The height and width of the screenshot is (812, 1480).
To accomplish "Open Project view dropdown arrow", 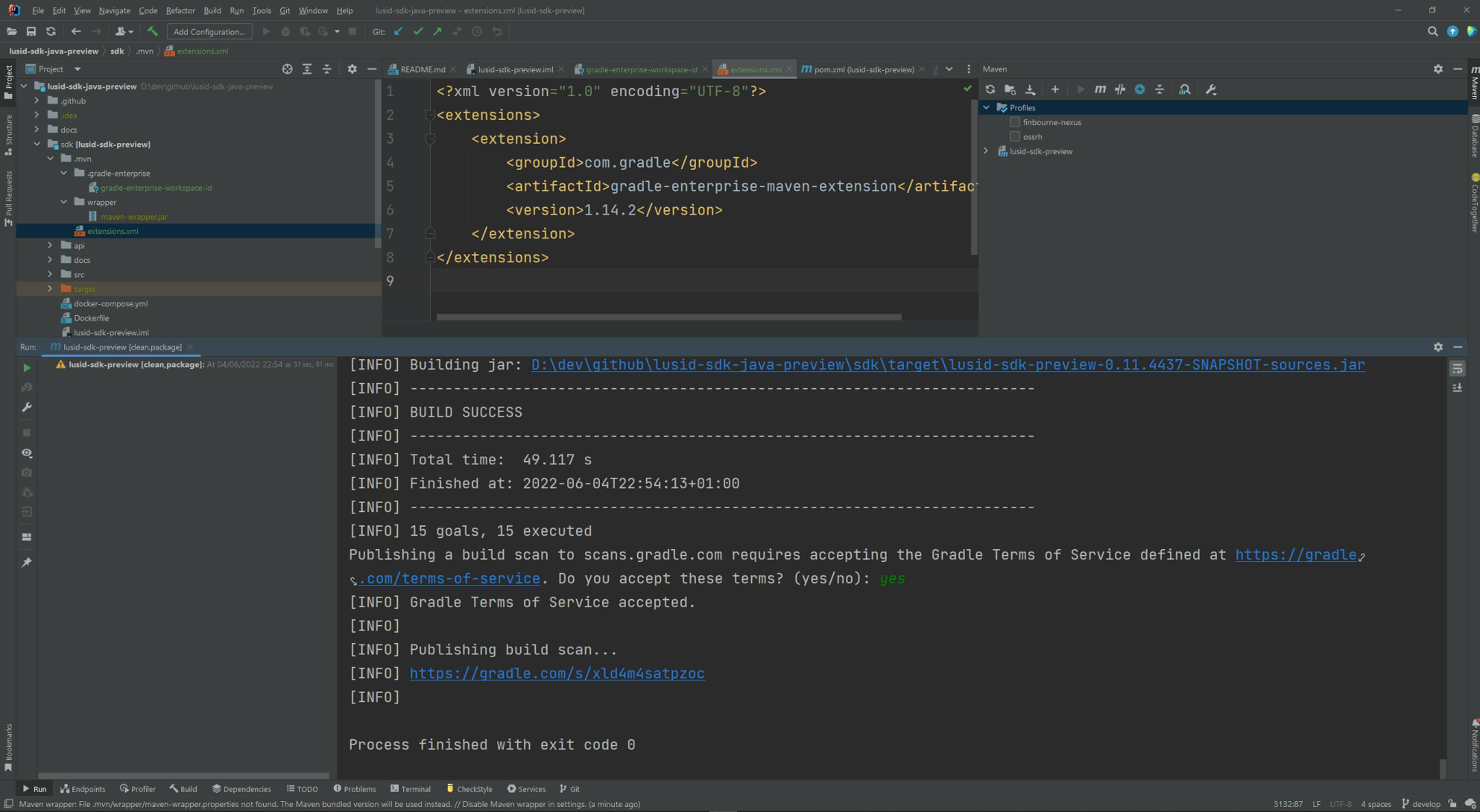I will (x=78, y=69).
